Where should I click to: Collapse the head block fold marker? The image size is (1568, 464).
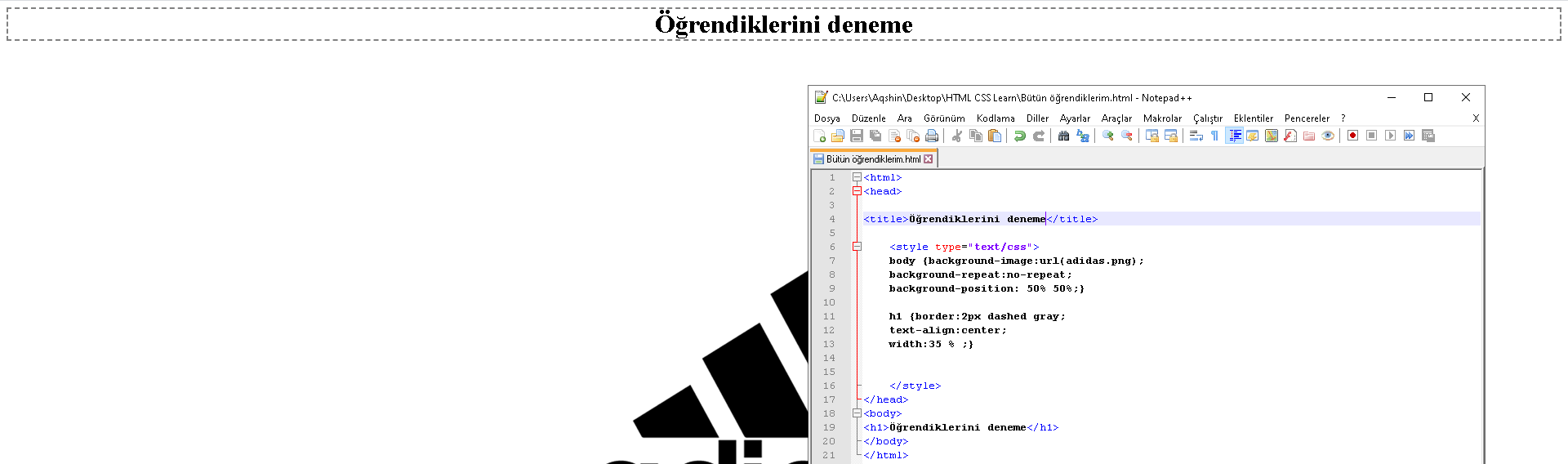857,191
